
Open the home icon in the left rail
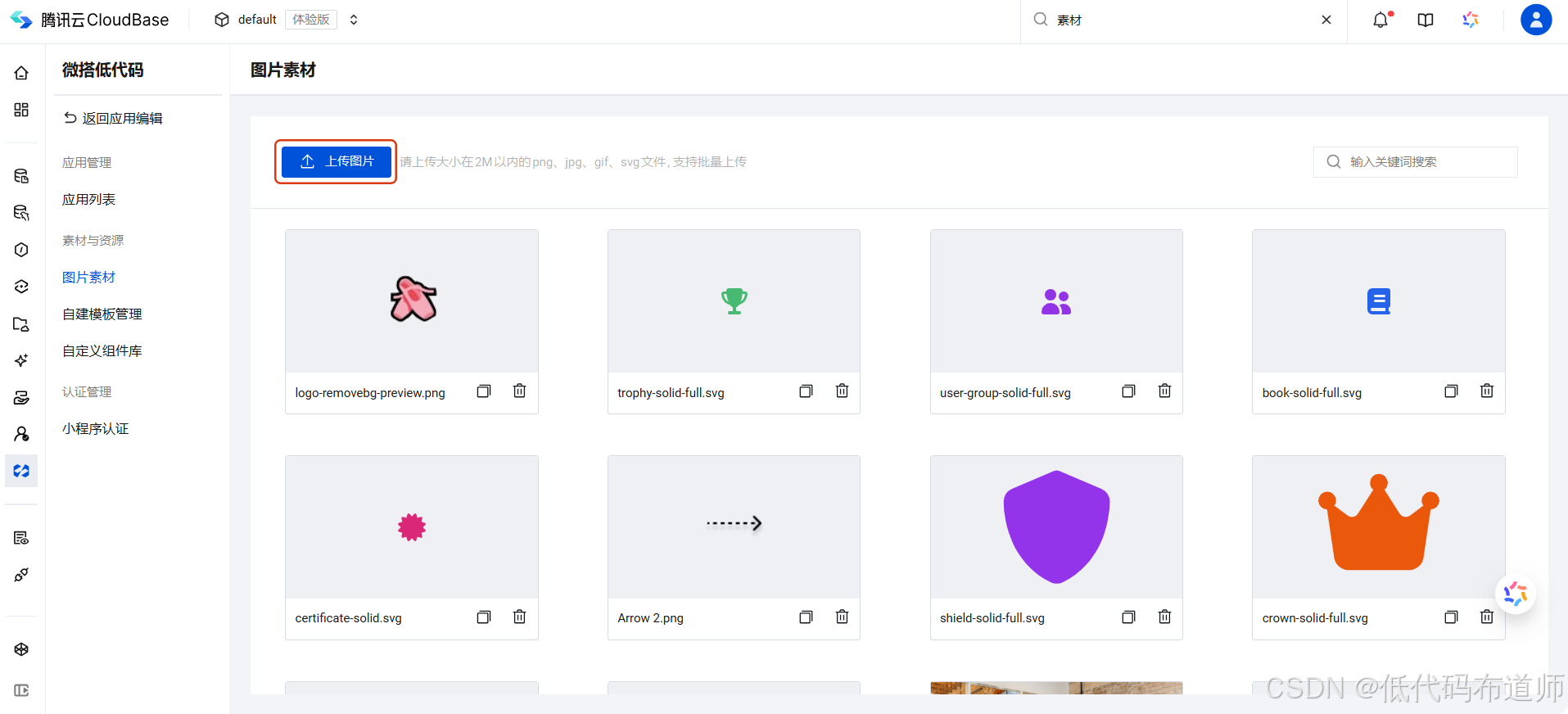pyautogui.click(x=21, y=73)
